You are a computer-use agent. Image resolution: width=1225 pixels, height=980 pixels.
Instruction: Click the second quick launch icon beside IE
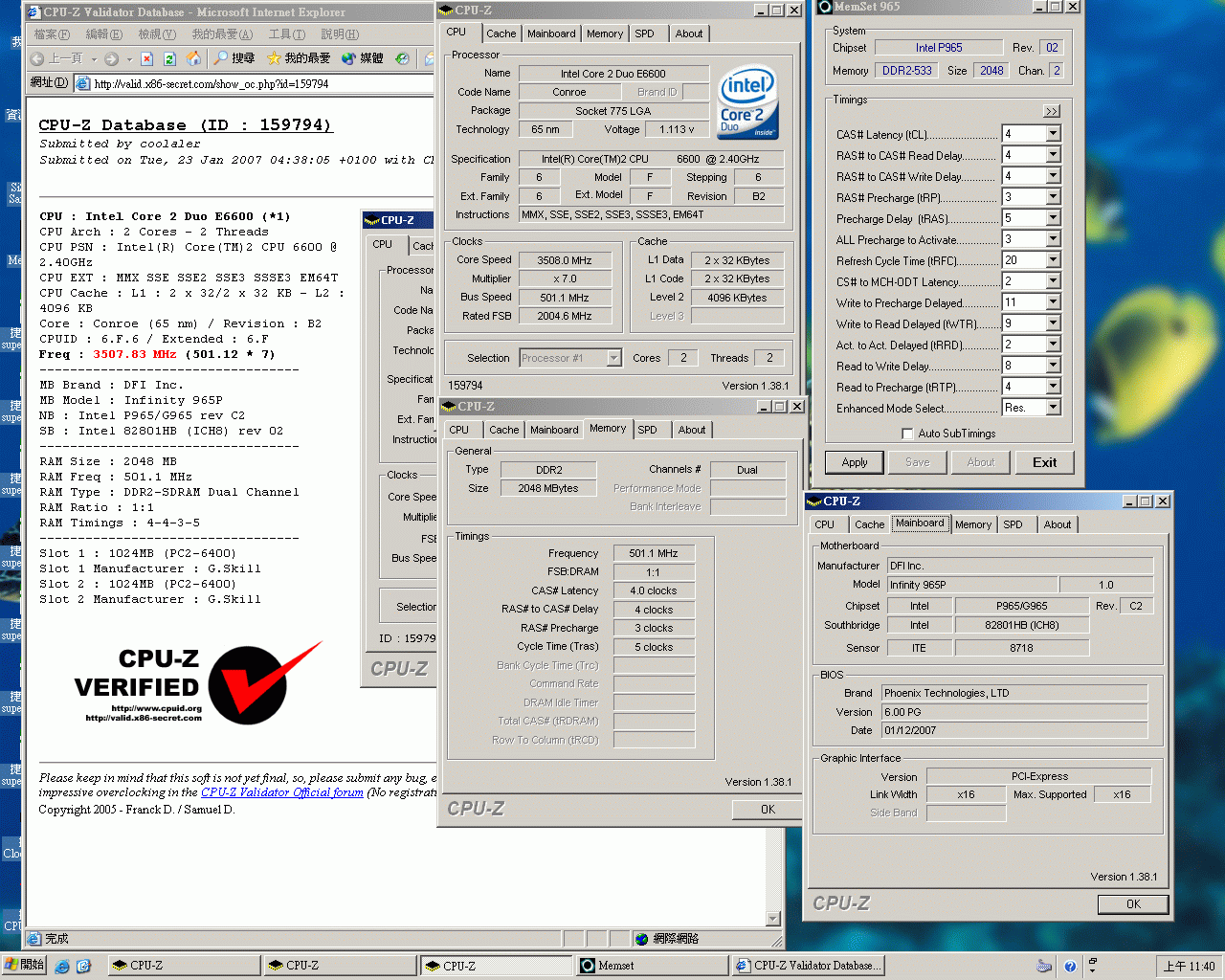[83, 966]
